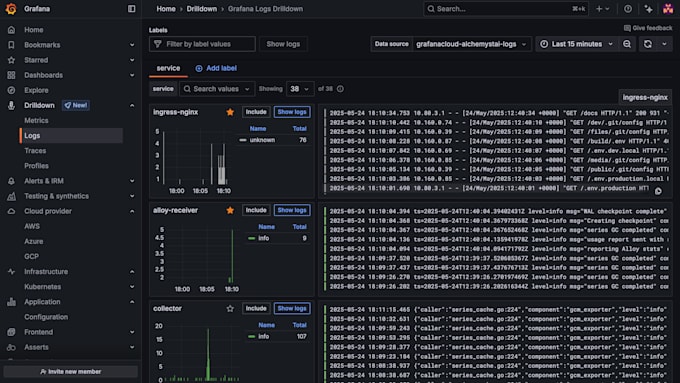This screenshot has height=383, width=680.
Task: Open the data source dropdown grafanacloud-alchemystai-logs
Action: (x=471, y=44)
